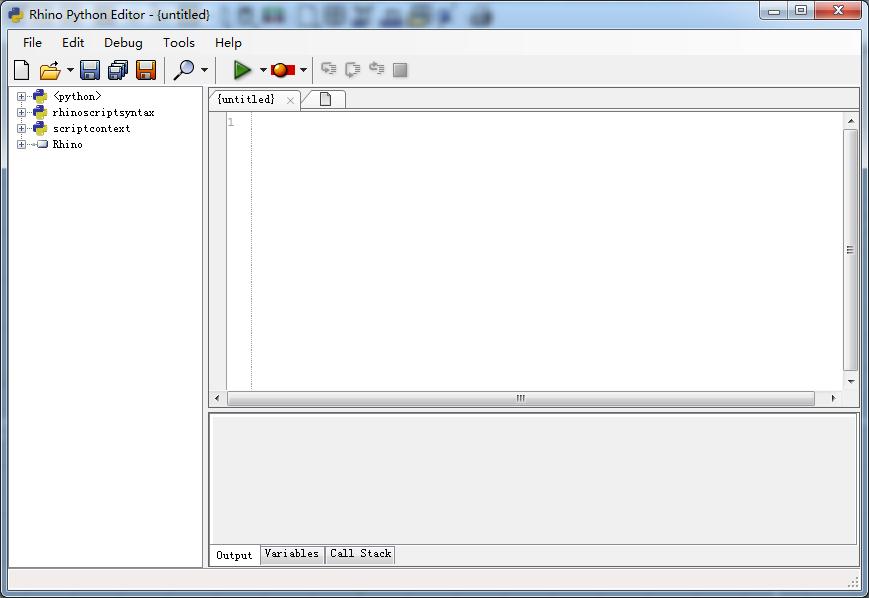Viewport: 869px width, 598px height.
Task: Click the editor horizontal scrollbar thumb
Action: [x=520, y=398]
